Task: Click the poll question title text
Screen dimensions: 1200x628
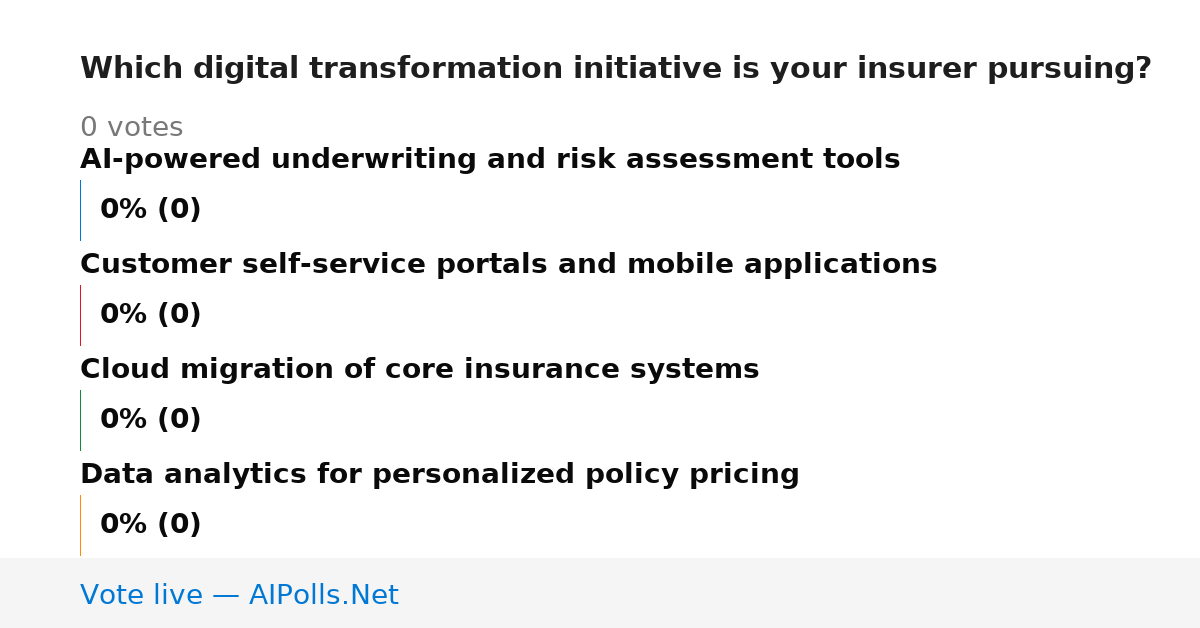Action: point(615,69)
